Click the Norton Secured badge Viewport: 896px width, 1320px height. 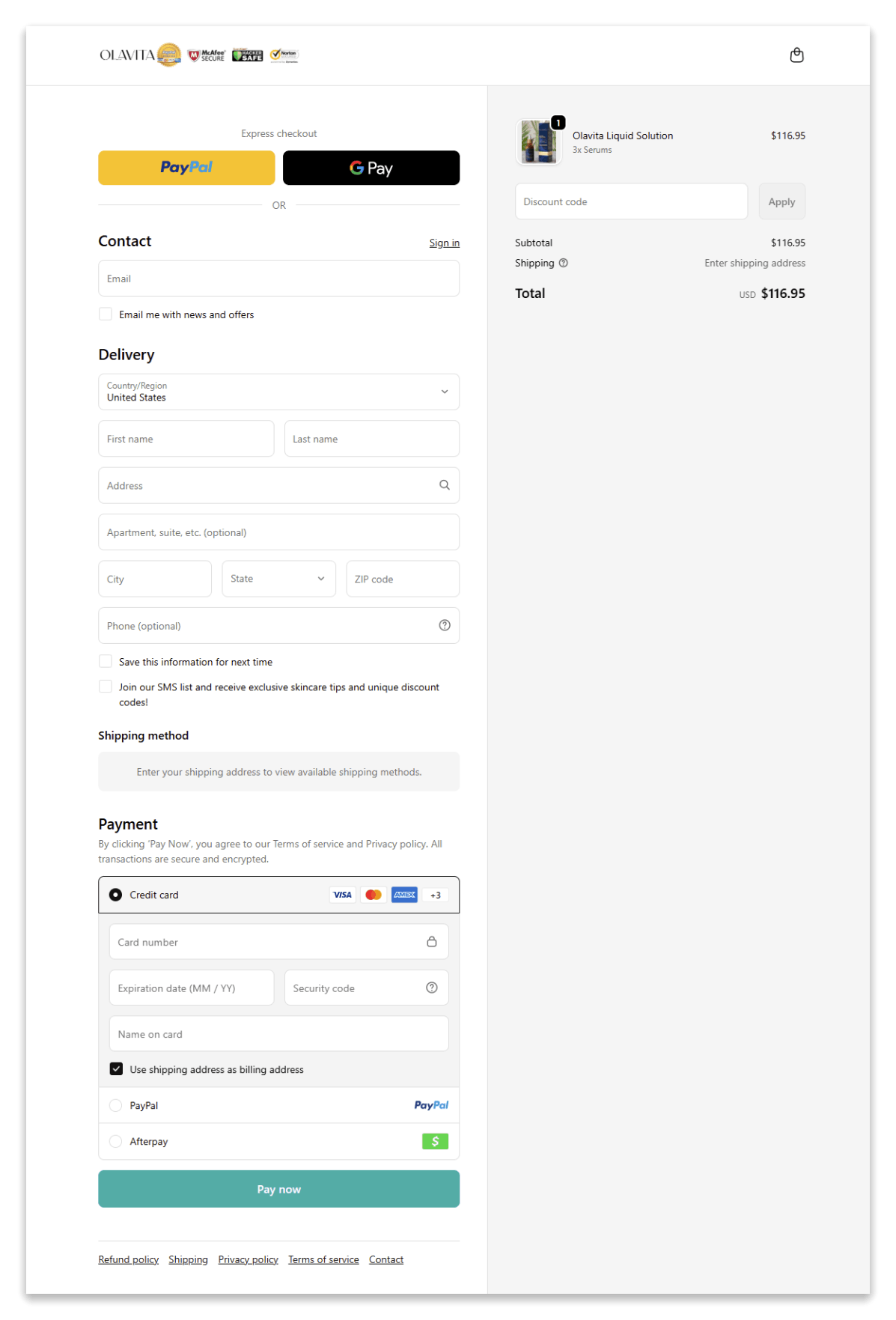click(284, 55)
